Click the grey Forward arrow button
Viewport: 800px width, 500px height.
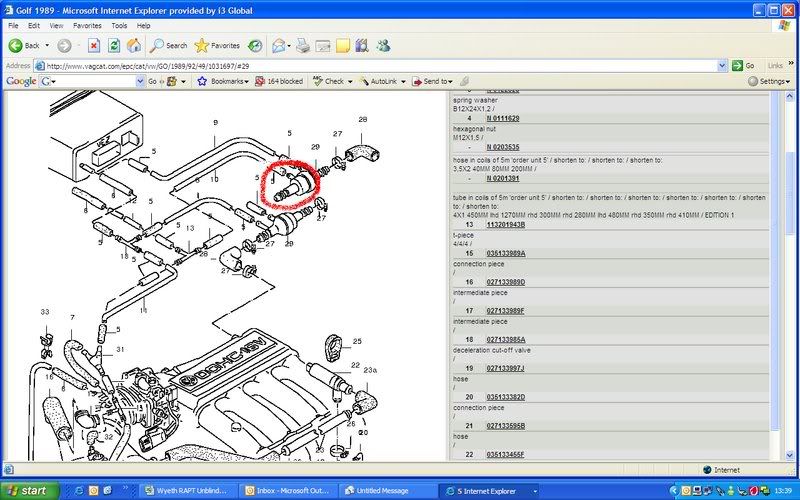pos(64,45)
